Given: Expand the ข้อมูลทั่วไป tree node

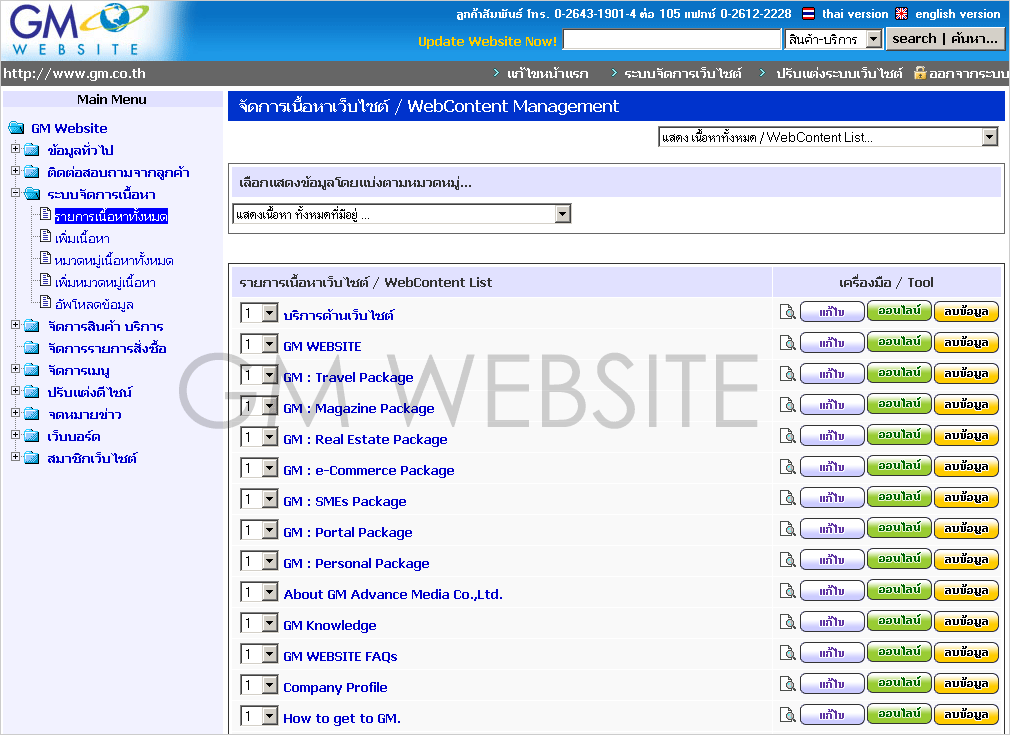Looking at the screenshot, I should pyautogui.click(x=15, y=149).
